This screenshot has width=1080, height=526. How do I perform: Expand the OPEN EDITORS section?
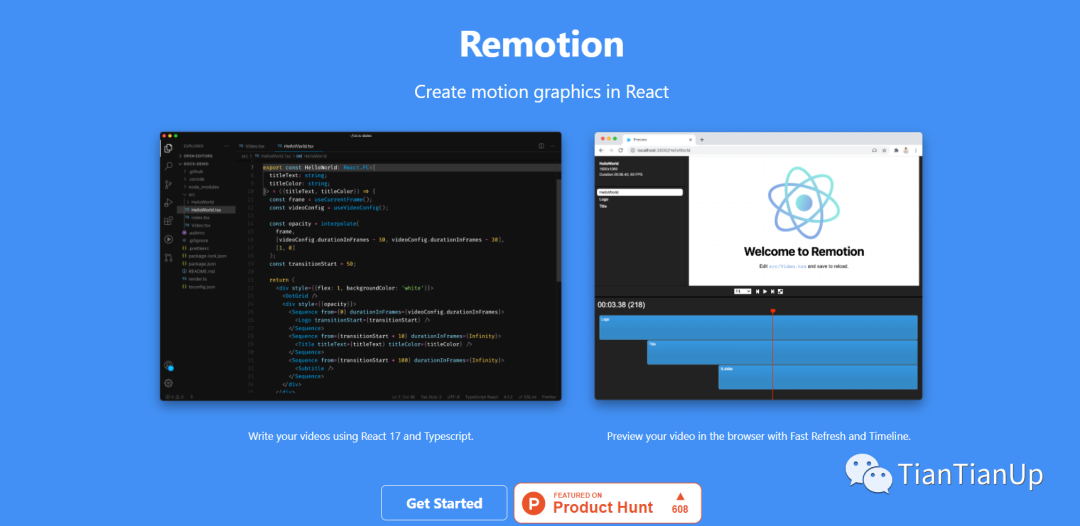pos(197,156)
